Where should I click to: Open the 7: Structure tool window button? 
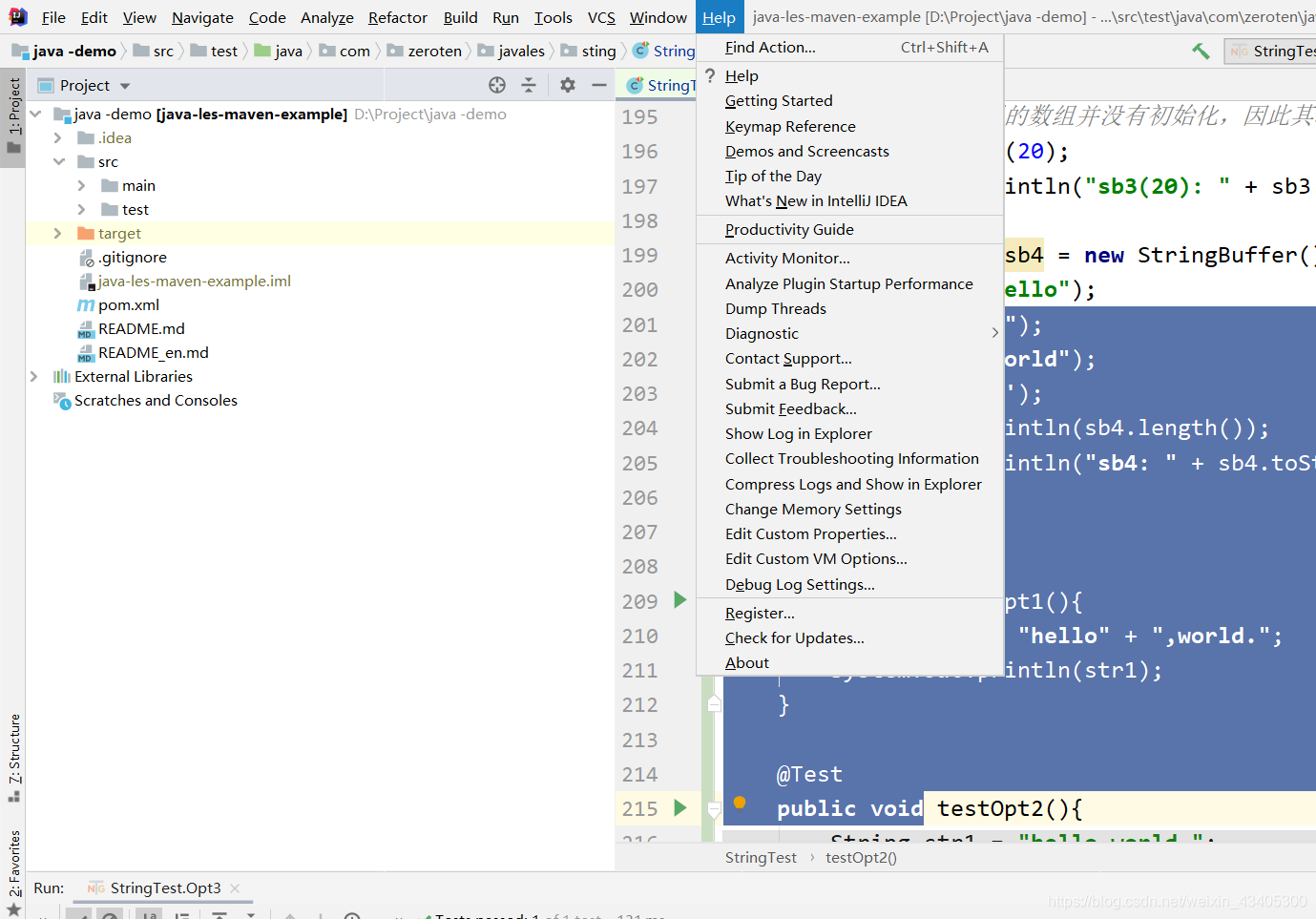(13, 758)
